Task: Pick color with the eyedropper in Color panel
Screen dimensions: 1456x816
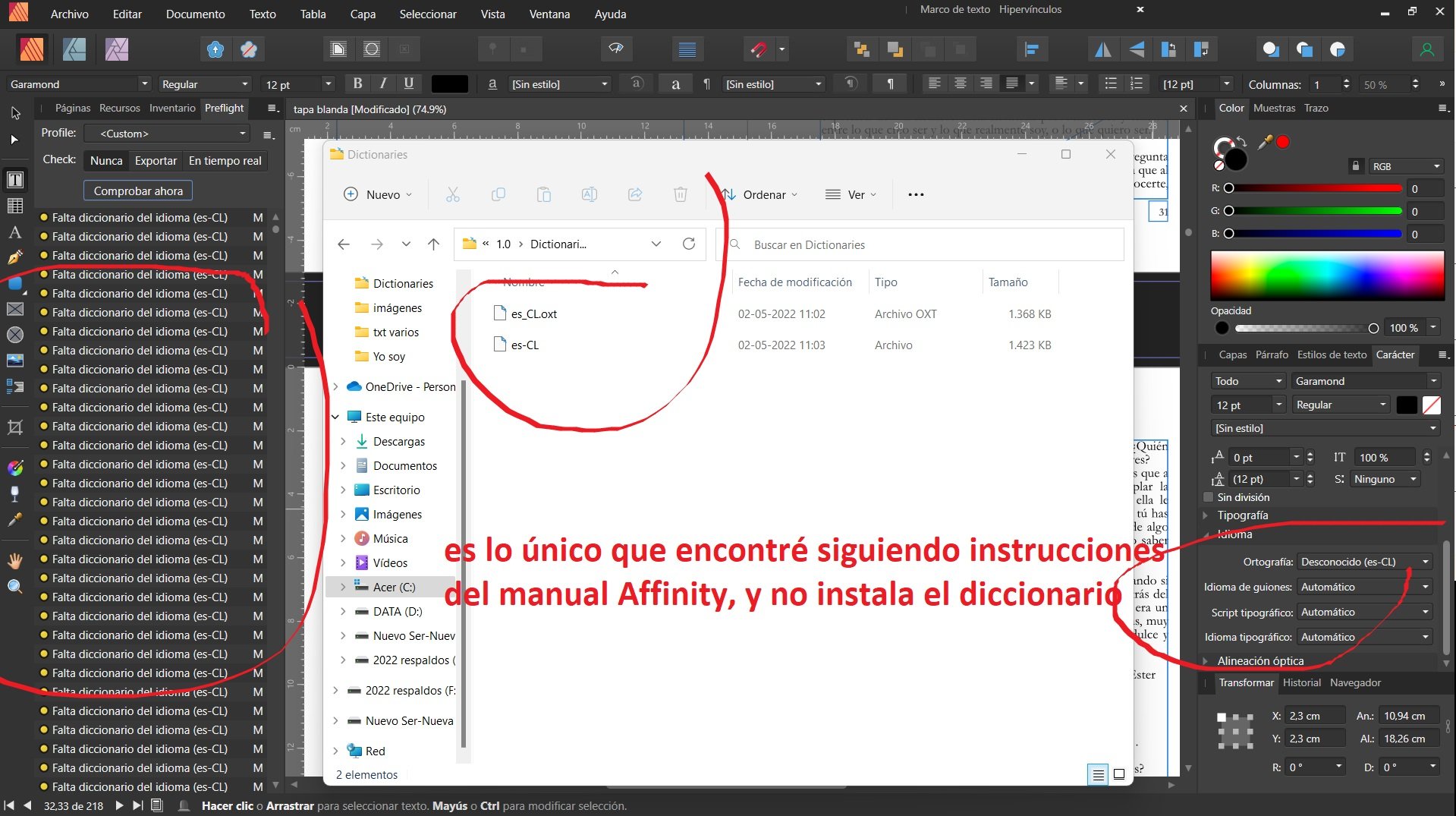Action: (1264, 142)
